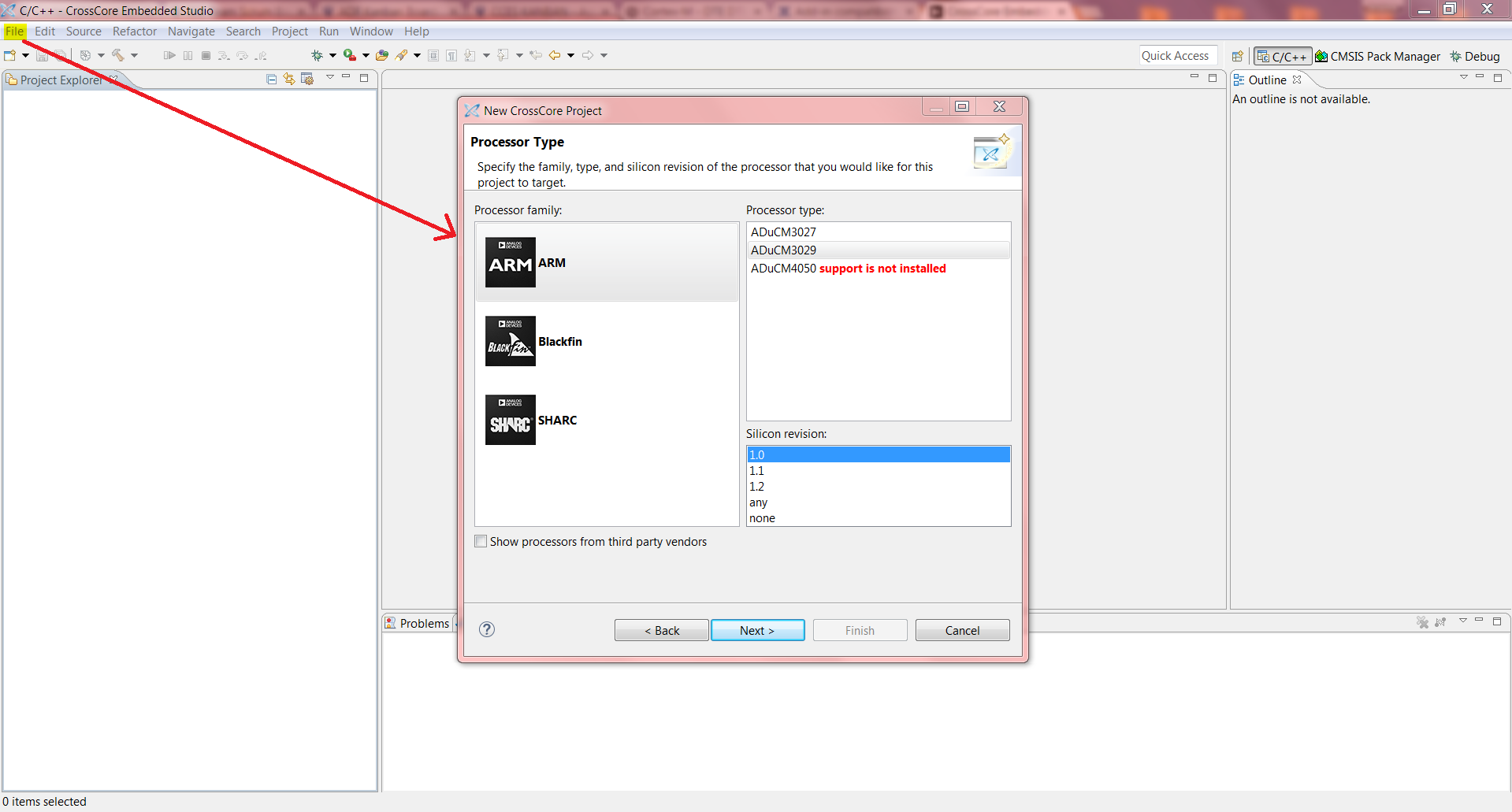This screenshot has height=812, width=1512.
Task: Select the Outline tab
Action: pos(1267,80)
